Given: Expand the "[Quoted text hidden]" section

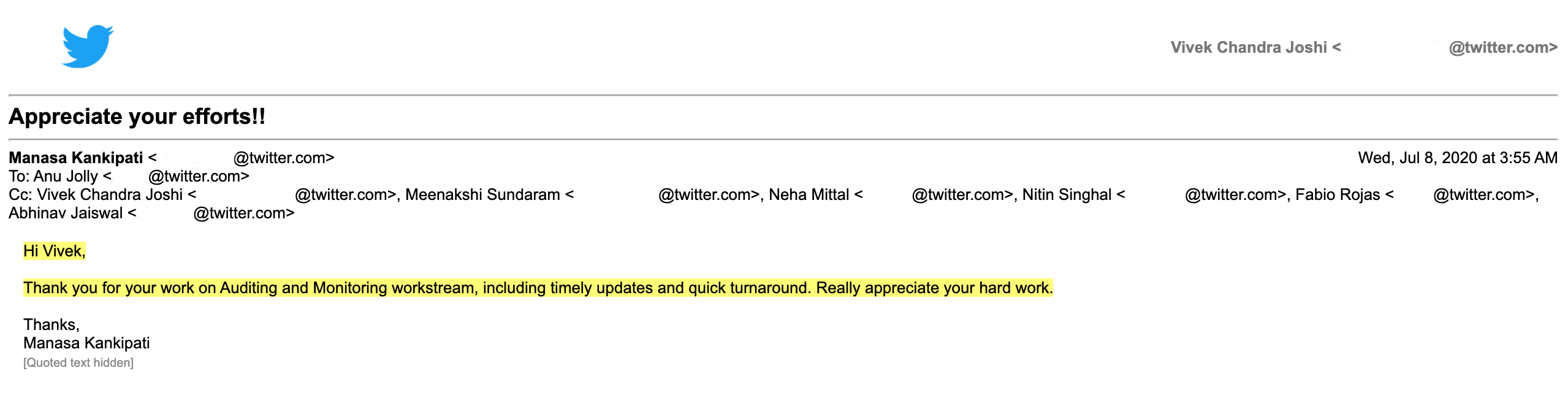Looking at the screenshot, I should (x=78, y=362).
